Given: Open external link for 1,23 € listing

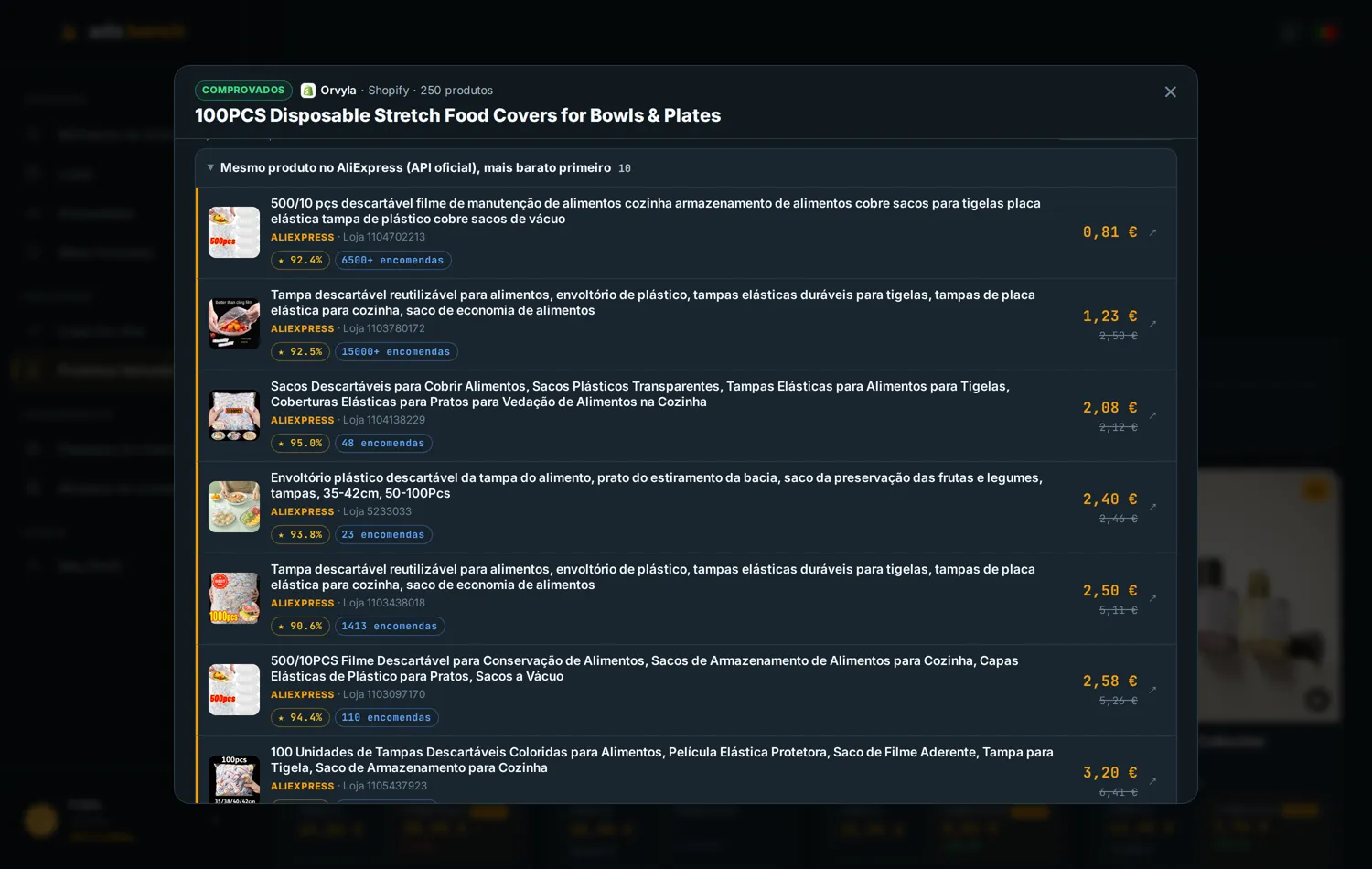Looking at the screenshot, I should point(1152,324).
